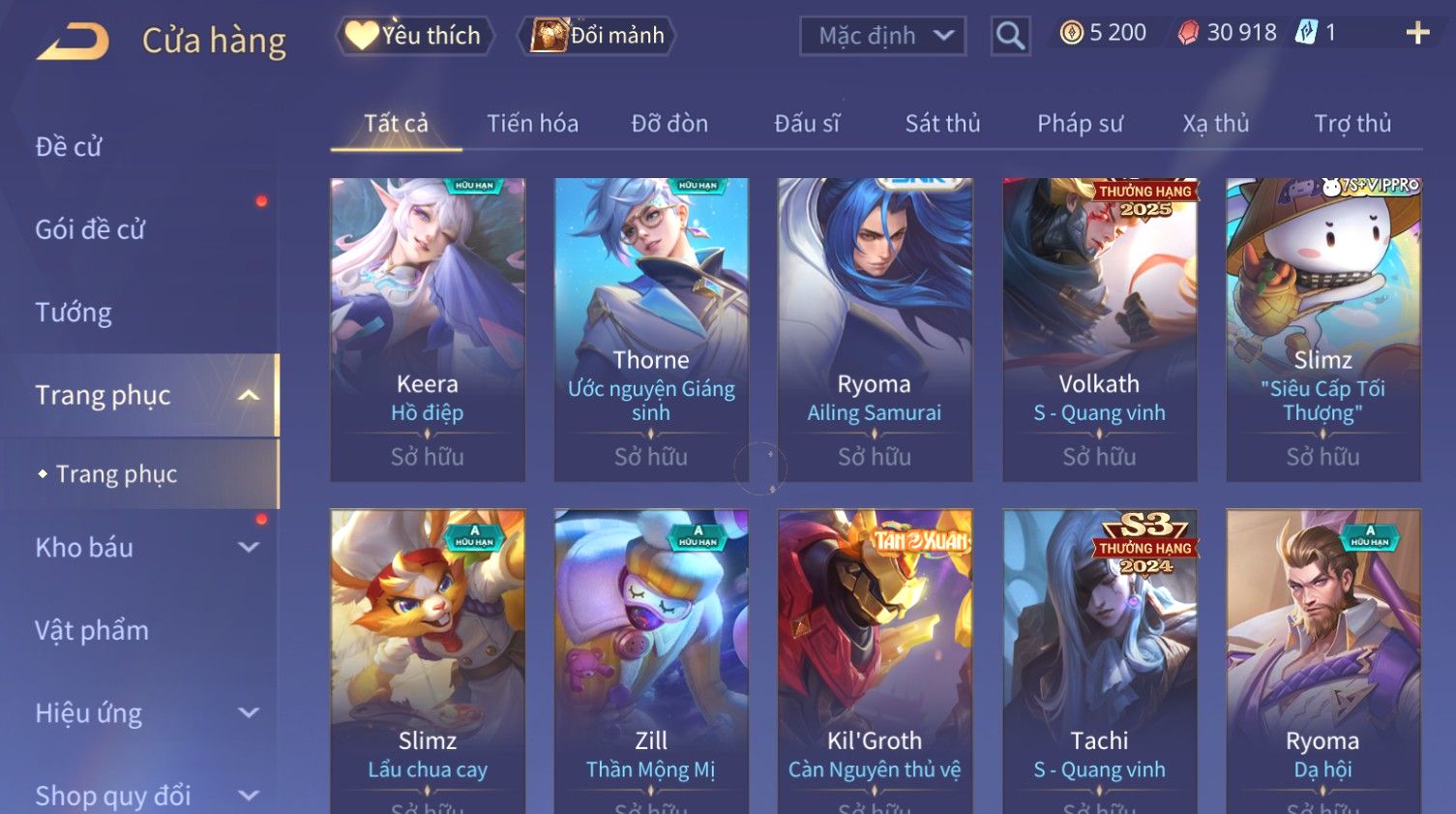Open the search magnifier icon

[1010, 36]
